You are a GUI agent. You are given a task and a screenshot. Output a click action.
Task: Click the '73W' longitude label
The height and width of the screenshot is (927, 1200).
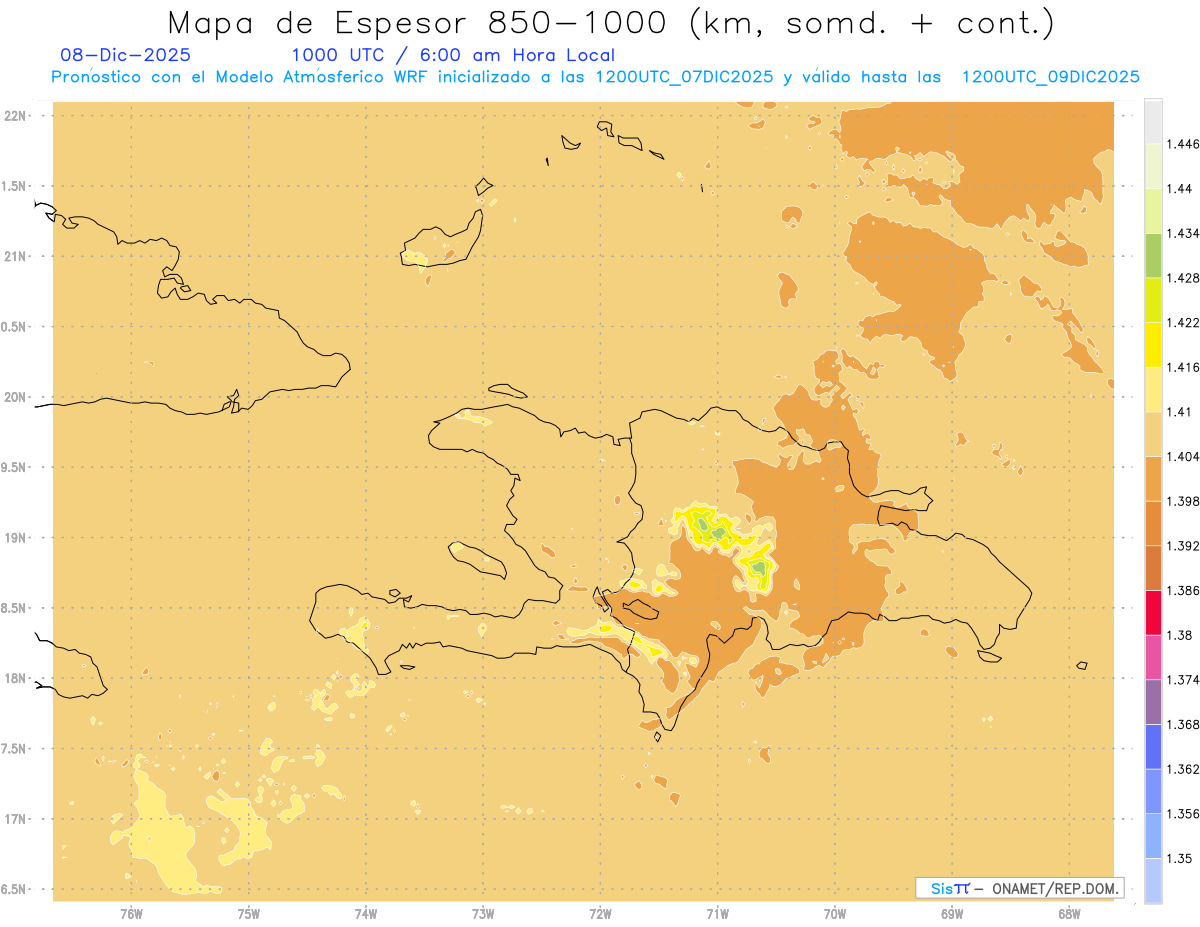(x=483, y=914)
